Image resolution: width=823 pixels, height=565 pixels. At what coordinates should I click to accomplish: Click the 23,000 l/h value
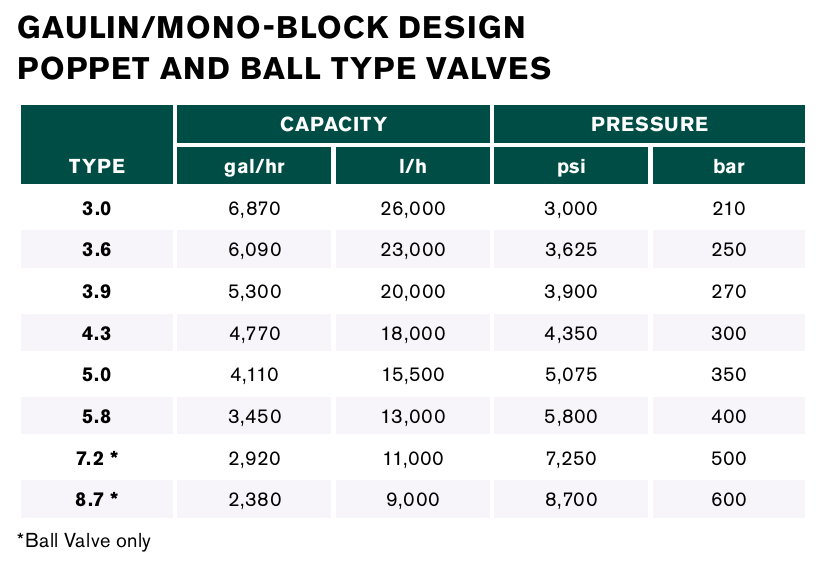tap(412, 250)
